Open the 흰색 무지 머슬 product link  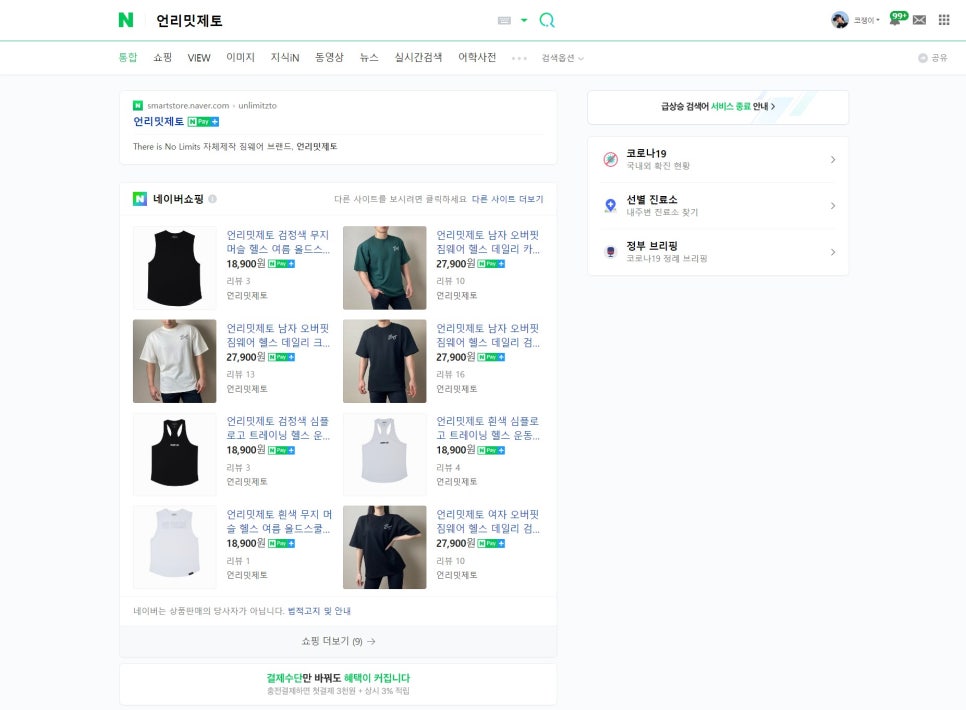tap(279, 521)
